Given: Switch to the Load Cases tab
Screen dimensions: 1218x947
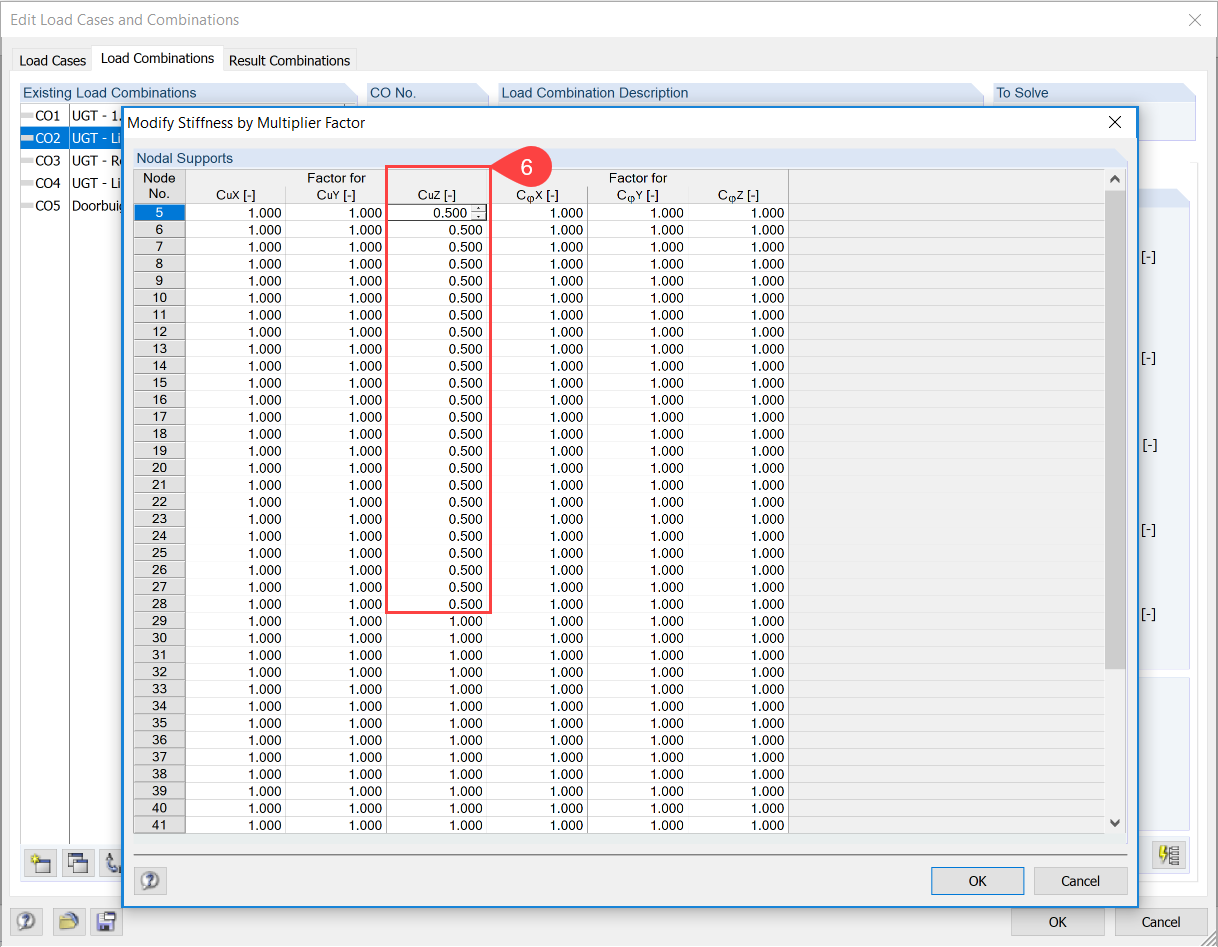Looking at the screenshot, I should [x=51, y=60].
